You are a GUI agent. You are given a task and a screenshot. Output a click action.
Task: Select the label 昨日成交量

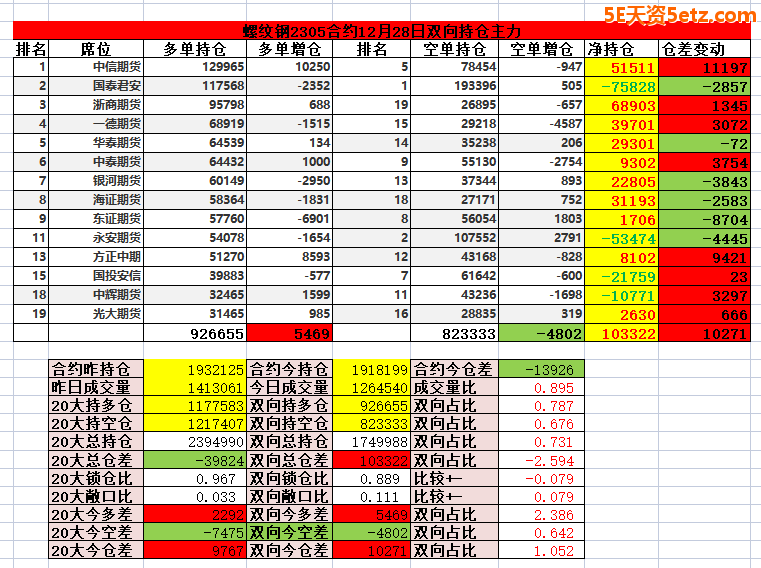(x=96, y=387)
